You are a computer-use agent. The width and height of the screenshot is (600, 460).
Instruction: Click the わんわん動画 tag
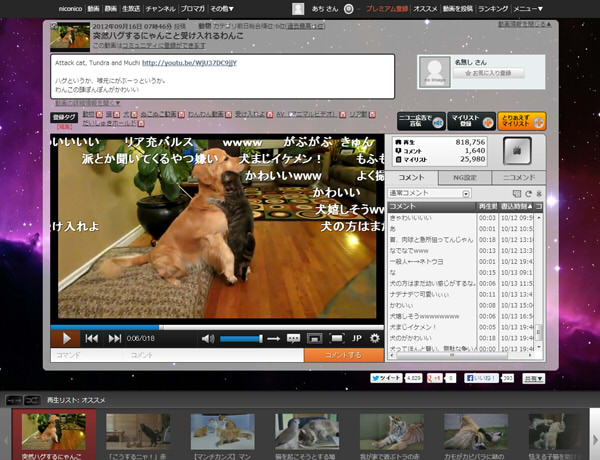[x=206, y=114]
